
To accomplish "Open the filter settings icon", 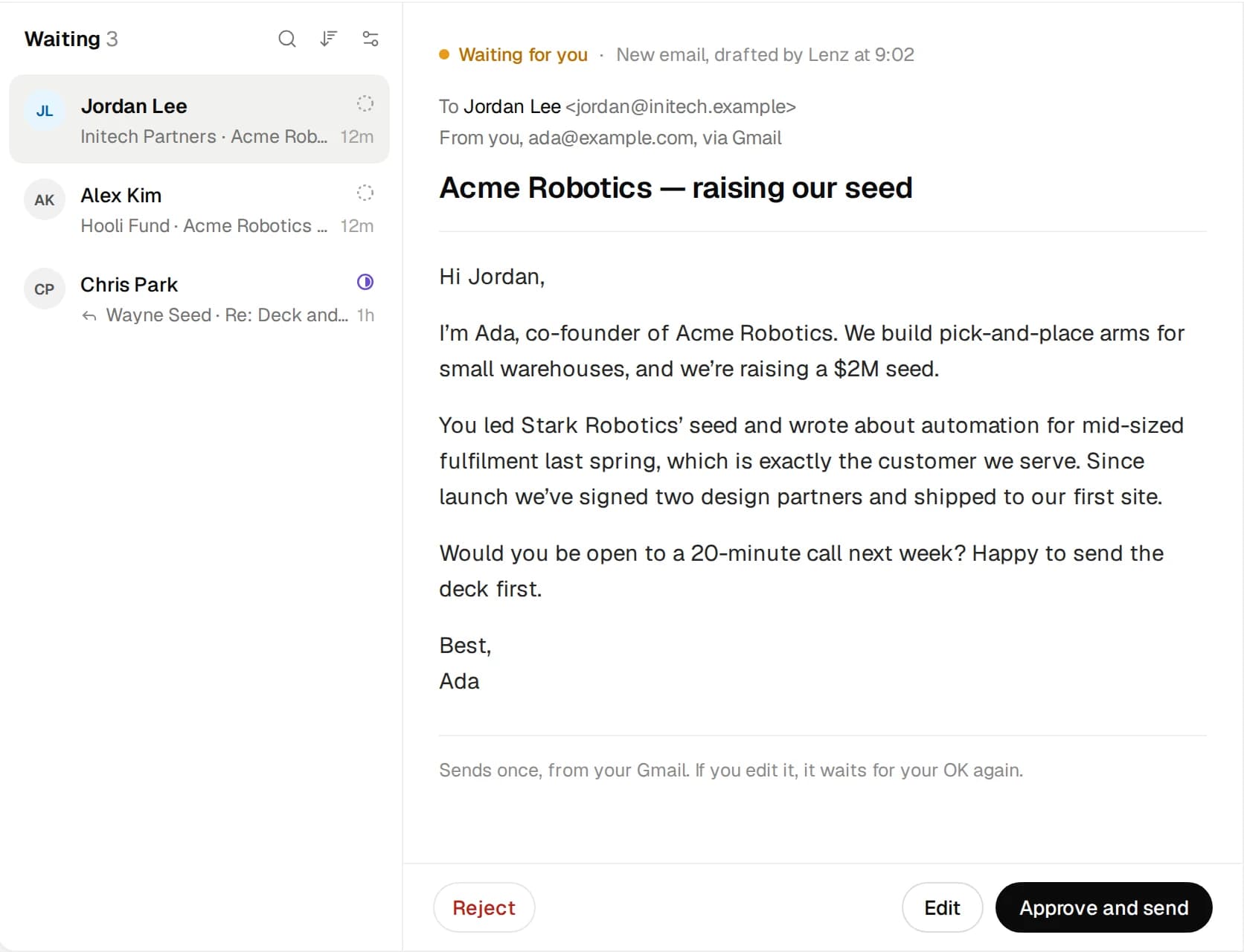I will [x=370, y=39].
